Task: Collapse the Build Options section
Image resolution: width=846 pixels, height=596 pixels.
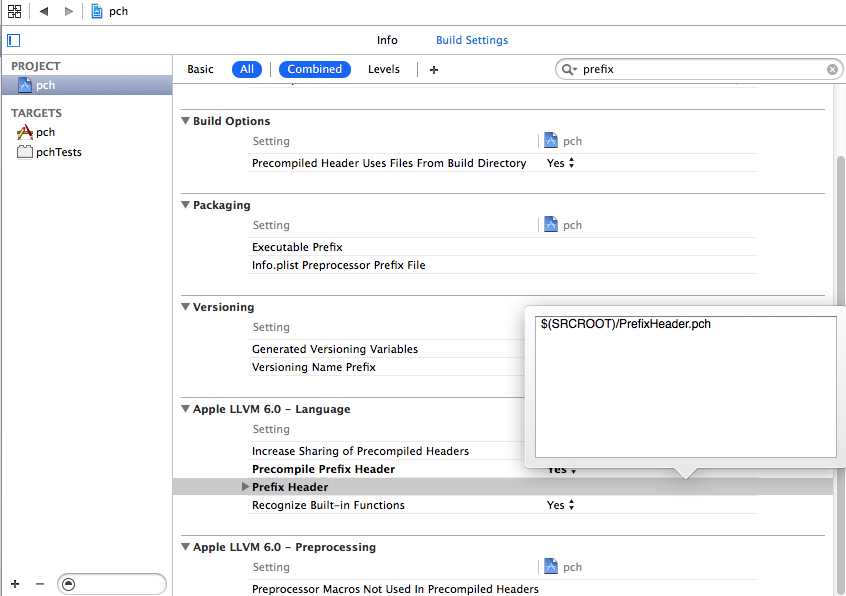Action: pos(185,121)
